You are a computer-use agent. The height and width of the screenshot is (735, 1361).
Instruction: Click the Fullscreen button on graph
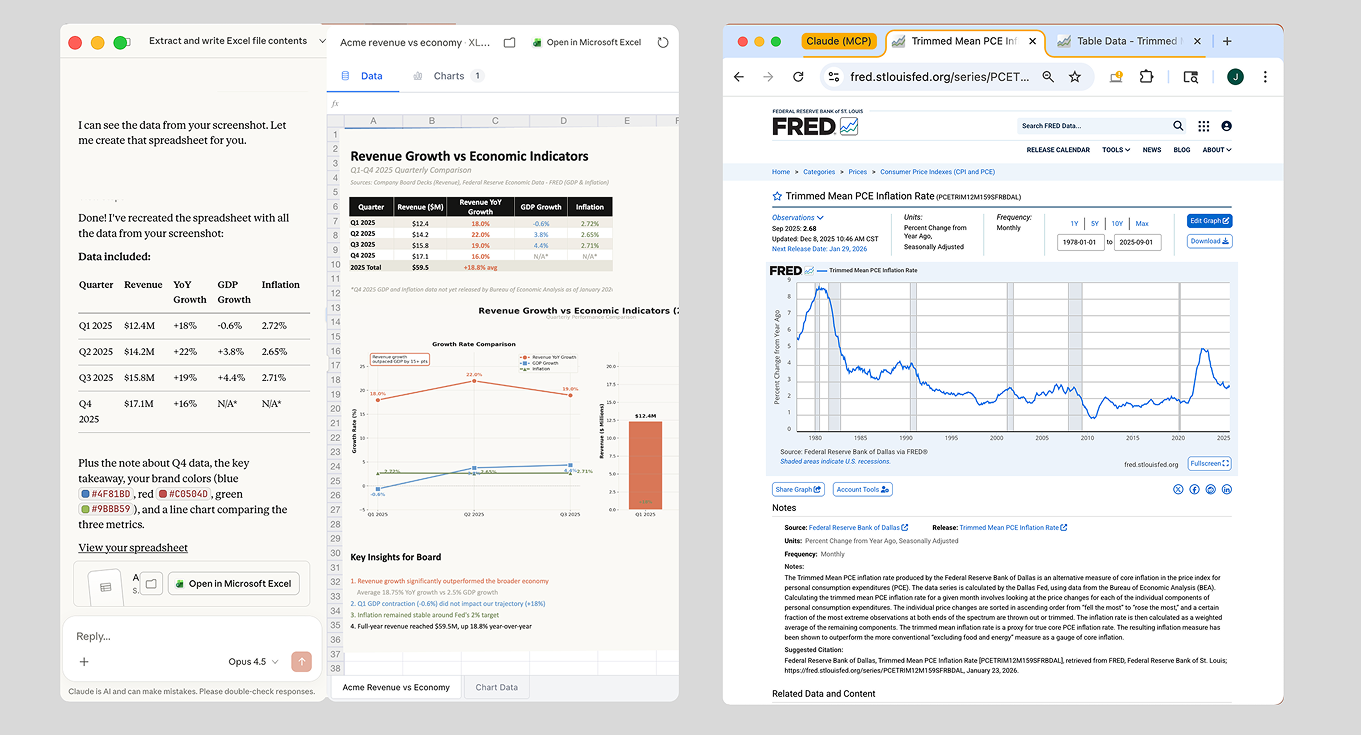(x=1209, y=464)
